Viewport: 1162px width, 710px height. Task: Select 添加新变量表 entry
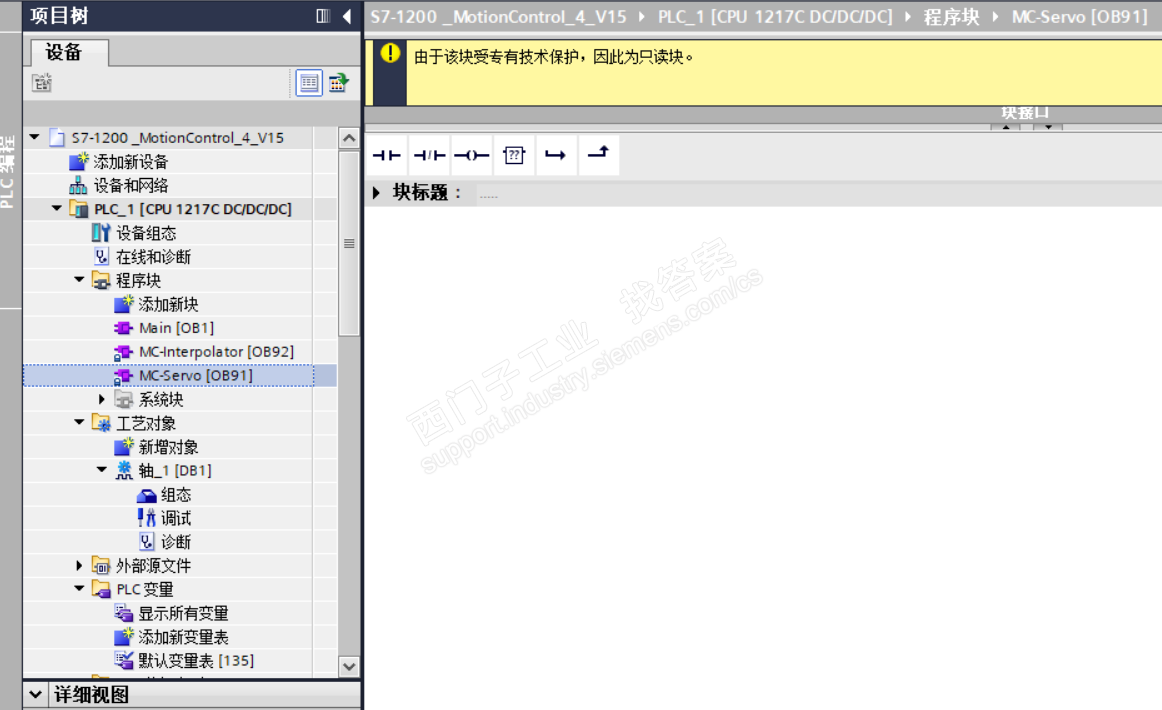click(183, 637)
